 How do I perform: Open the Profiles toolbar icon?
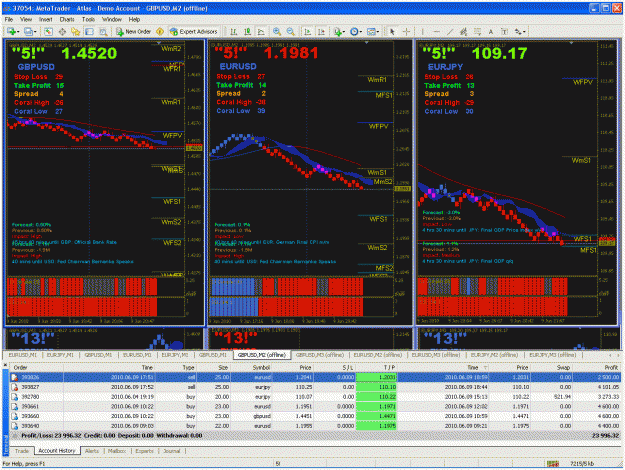tap(28, 31)
